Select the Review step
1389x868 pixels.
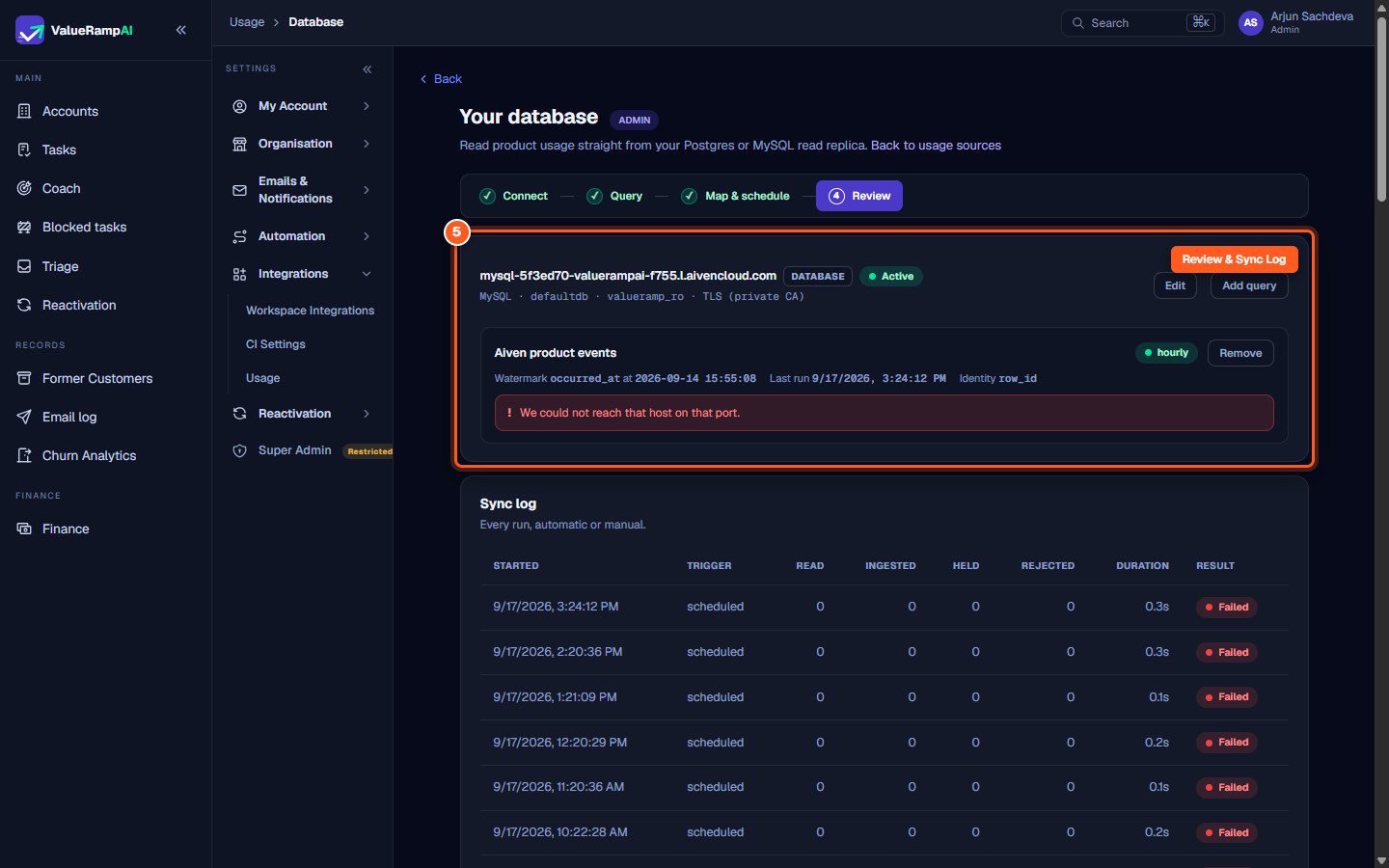[x=859, y=196]
